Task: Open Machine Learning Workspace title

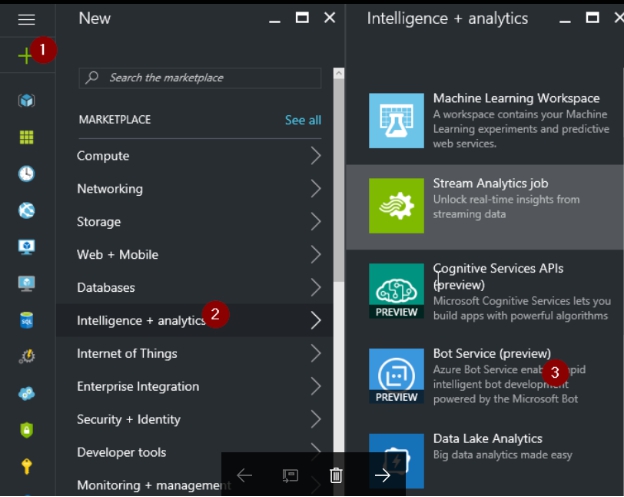Action: [516, 98]
